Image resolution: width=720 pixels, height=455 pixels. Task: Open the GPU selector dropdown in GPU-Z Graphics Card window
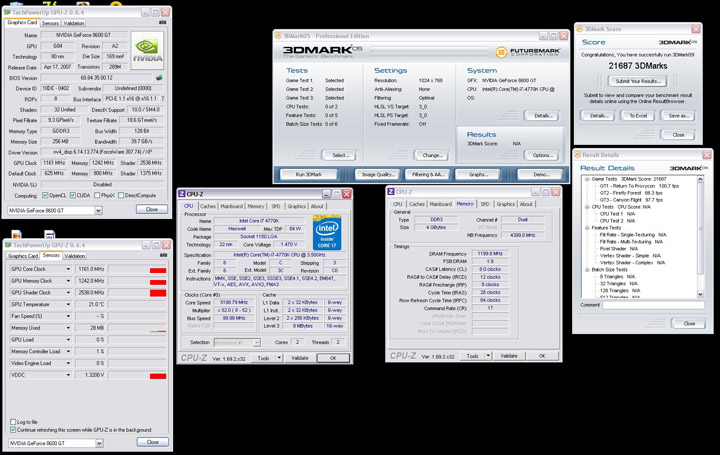98,210
